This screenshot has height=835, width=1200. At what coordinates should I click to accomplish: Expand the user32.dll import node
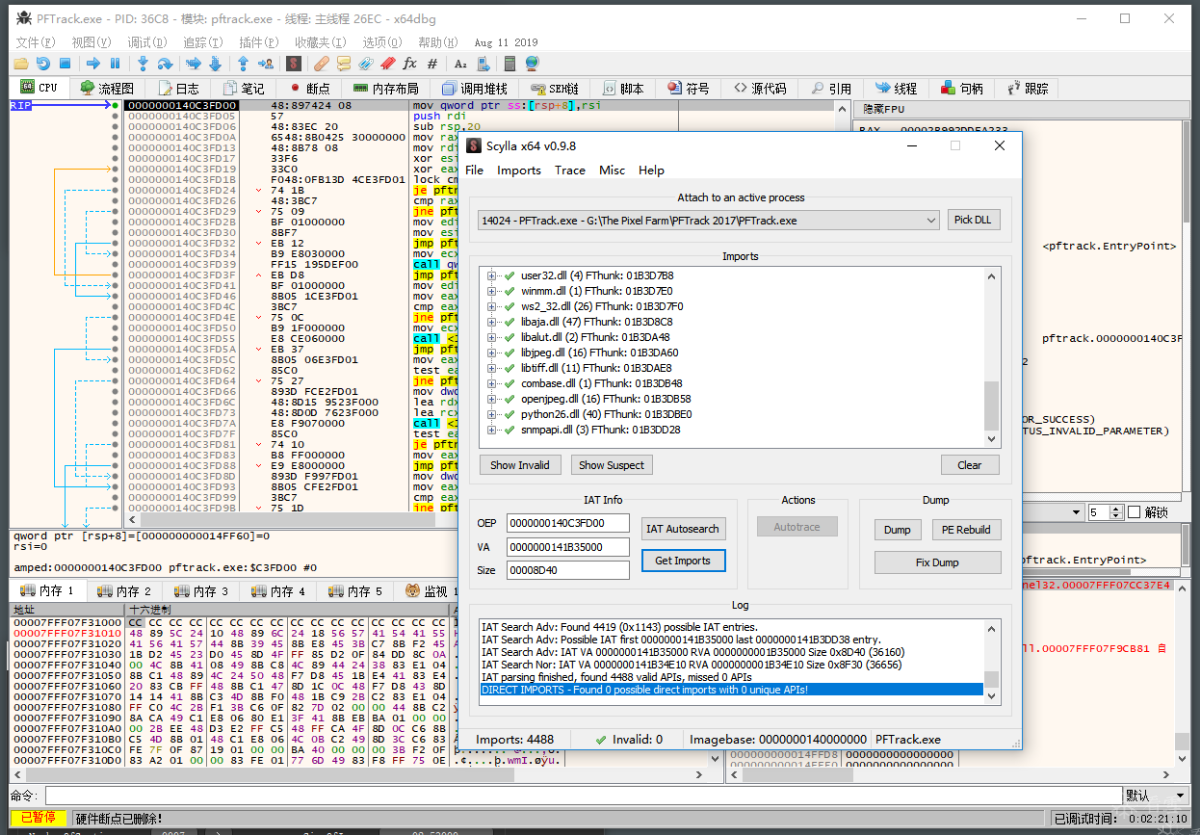coord(491,275)
